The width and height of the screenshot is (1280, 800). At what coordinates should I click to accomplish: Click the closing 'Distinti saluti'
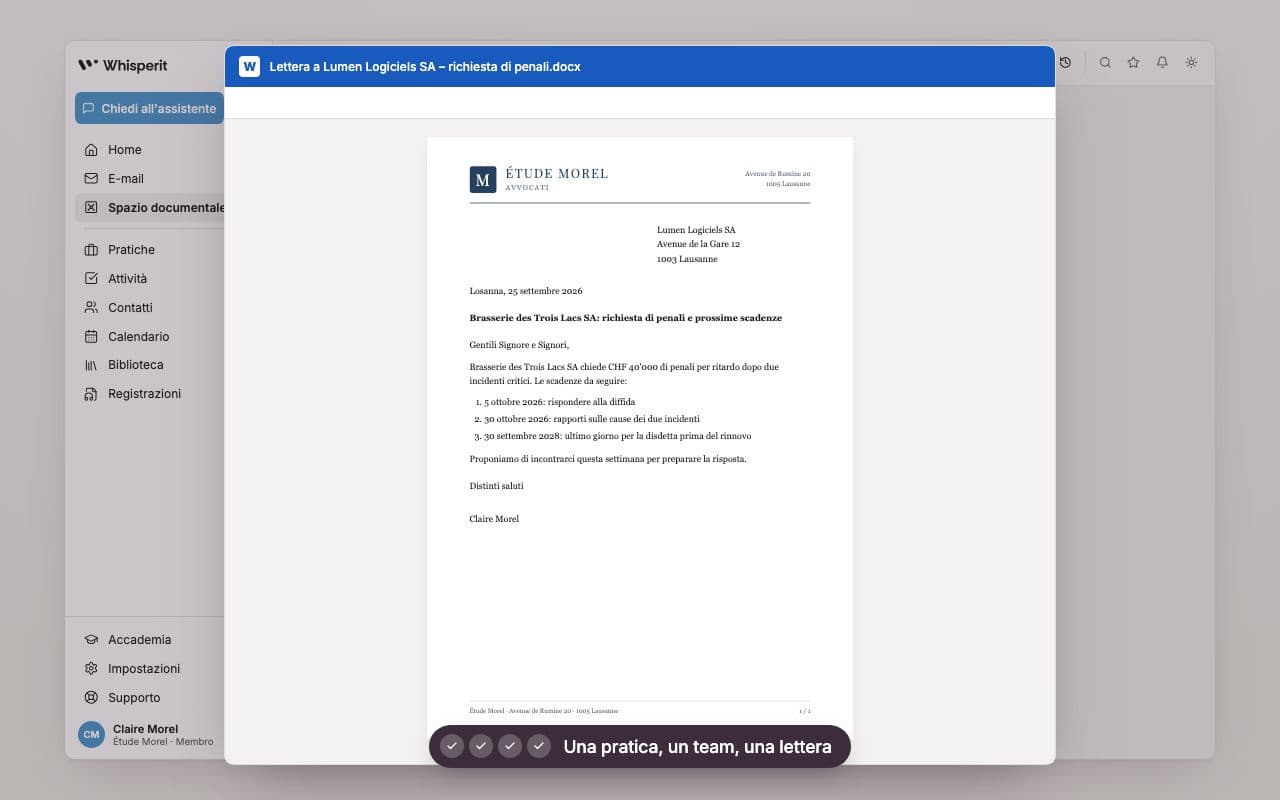(497, 486)
